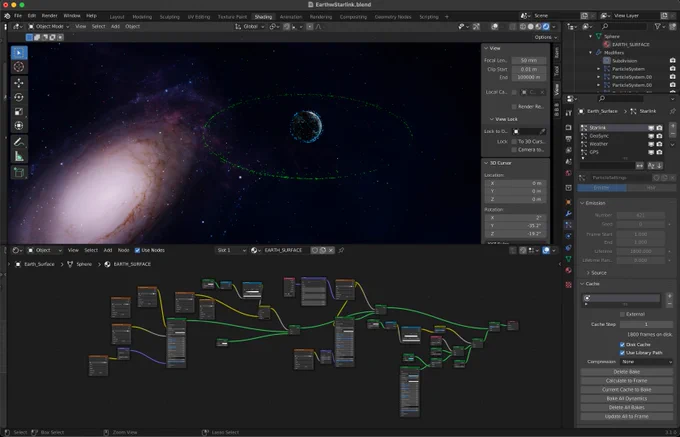The height and width of the screenshot is (437, 680).
Task: Enable the External cache checkbox
Action: pos(622,314)
